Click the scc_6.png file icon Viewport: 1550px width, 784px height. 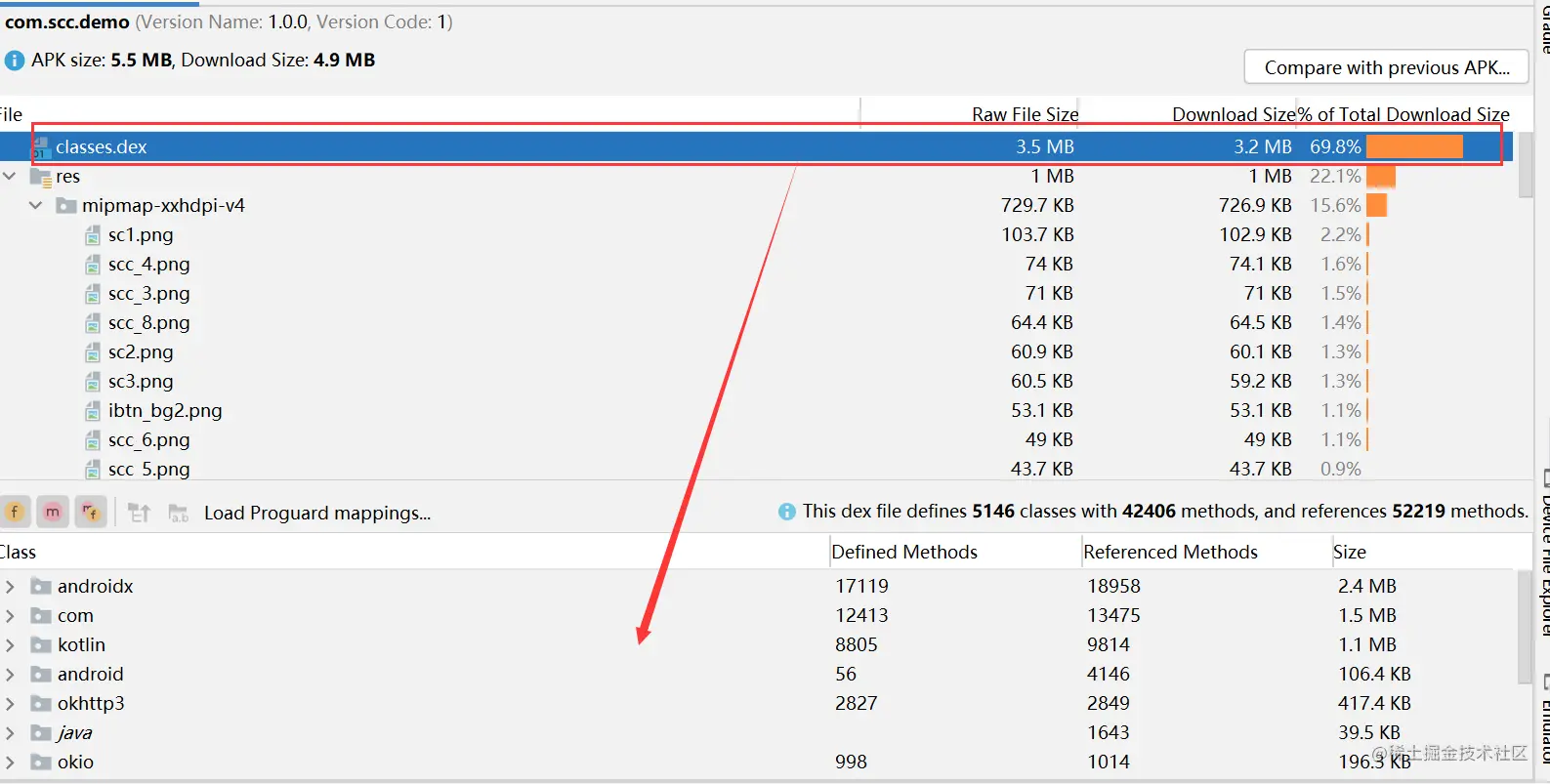(93, 440)
